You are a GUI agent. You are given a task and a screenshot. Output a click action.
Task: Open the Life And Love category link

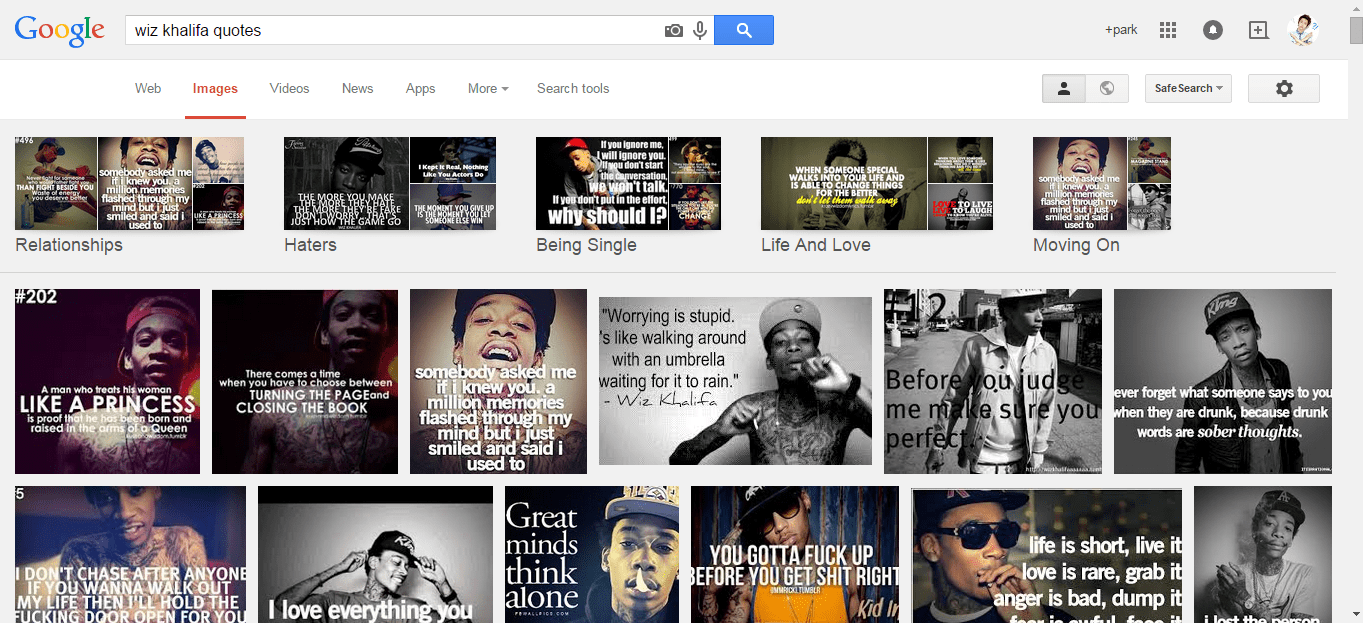point(816,245)
